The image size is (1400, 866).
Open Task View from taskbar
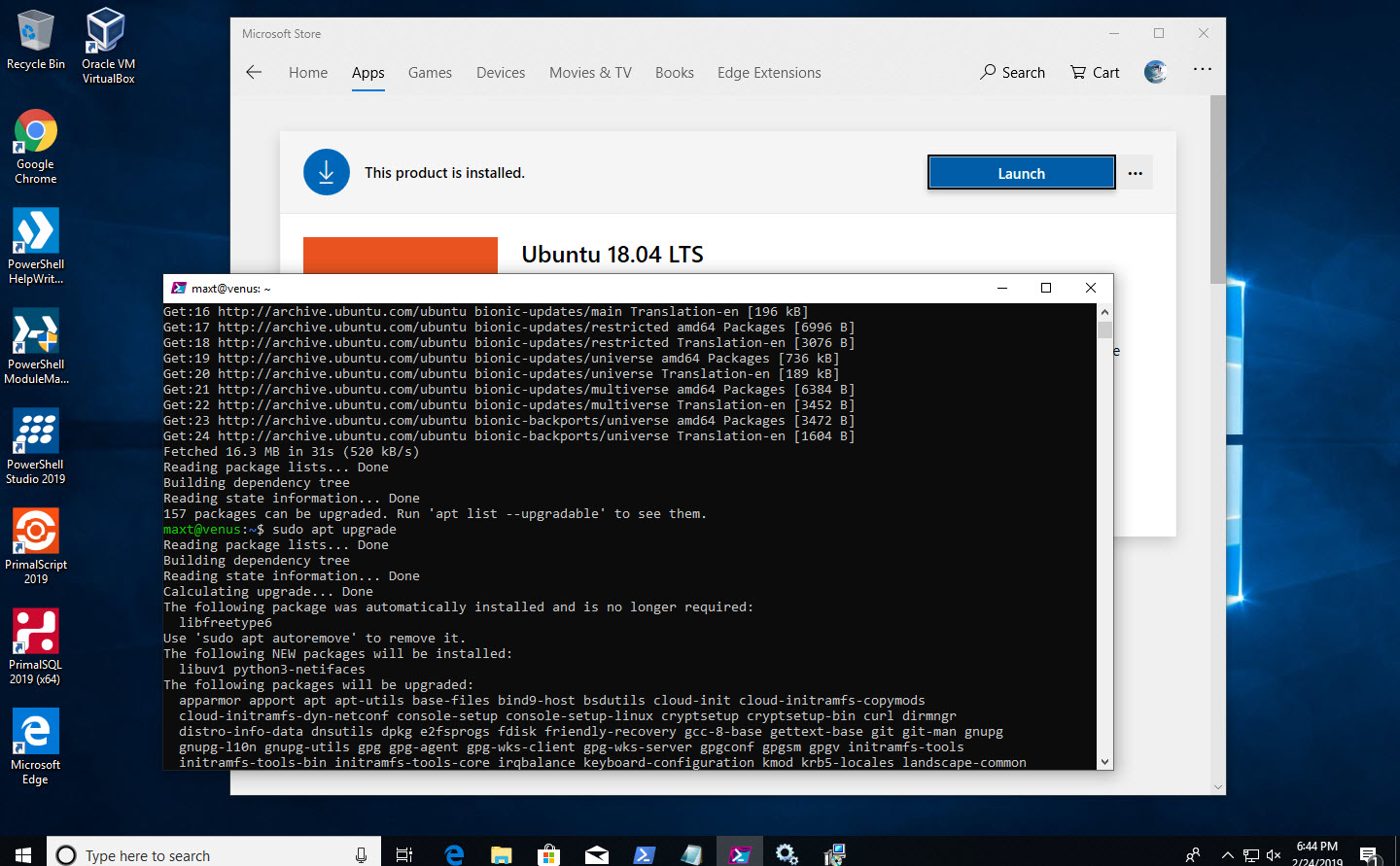(404, 854)
